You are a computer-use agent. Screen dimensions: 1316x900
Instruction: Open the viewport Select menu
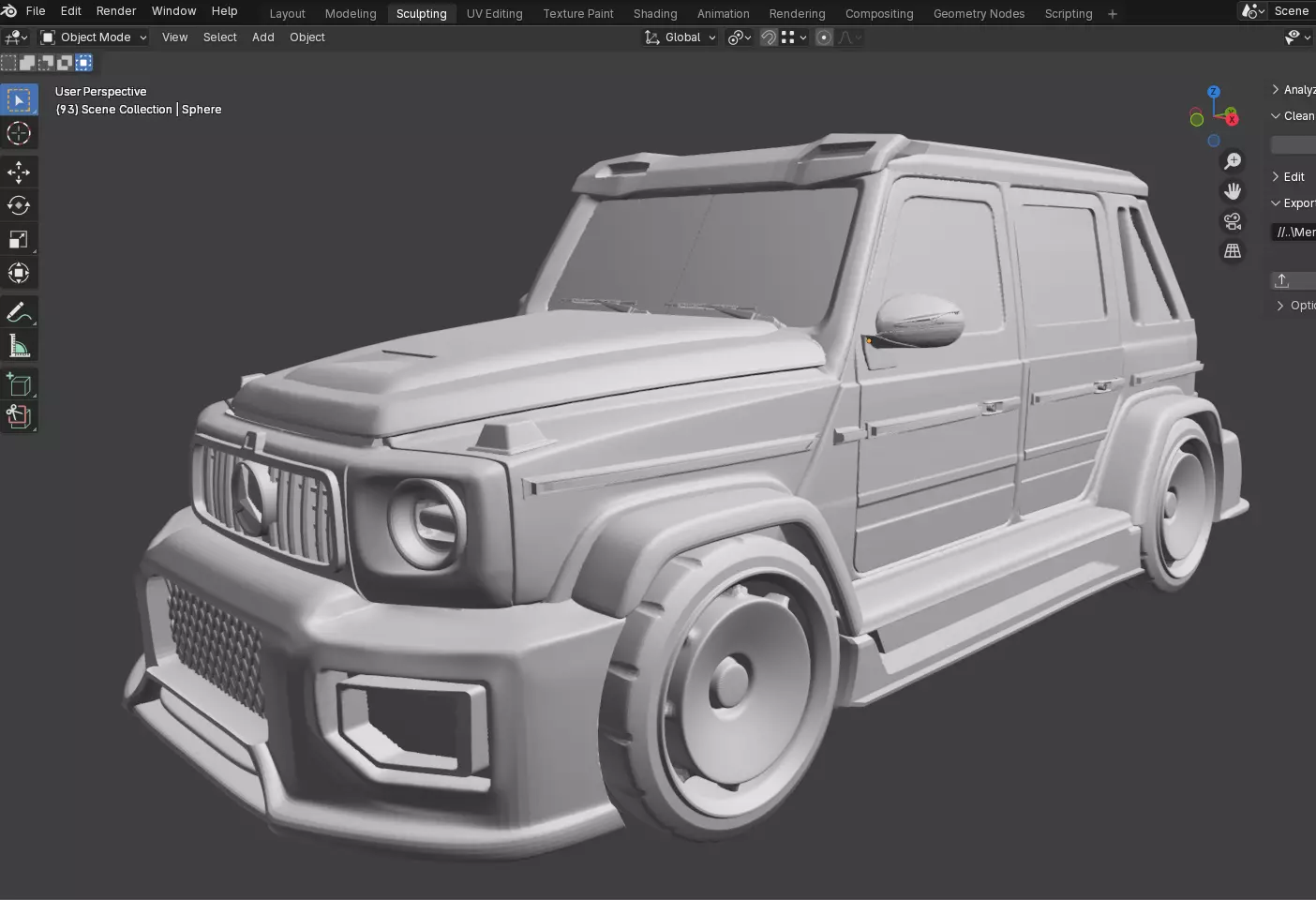coord(220,37)
